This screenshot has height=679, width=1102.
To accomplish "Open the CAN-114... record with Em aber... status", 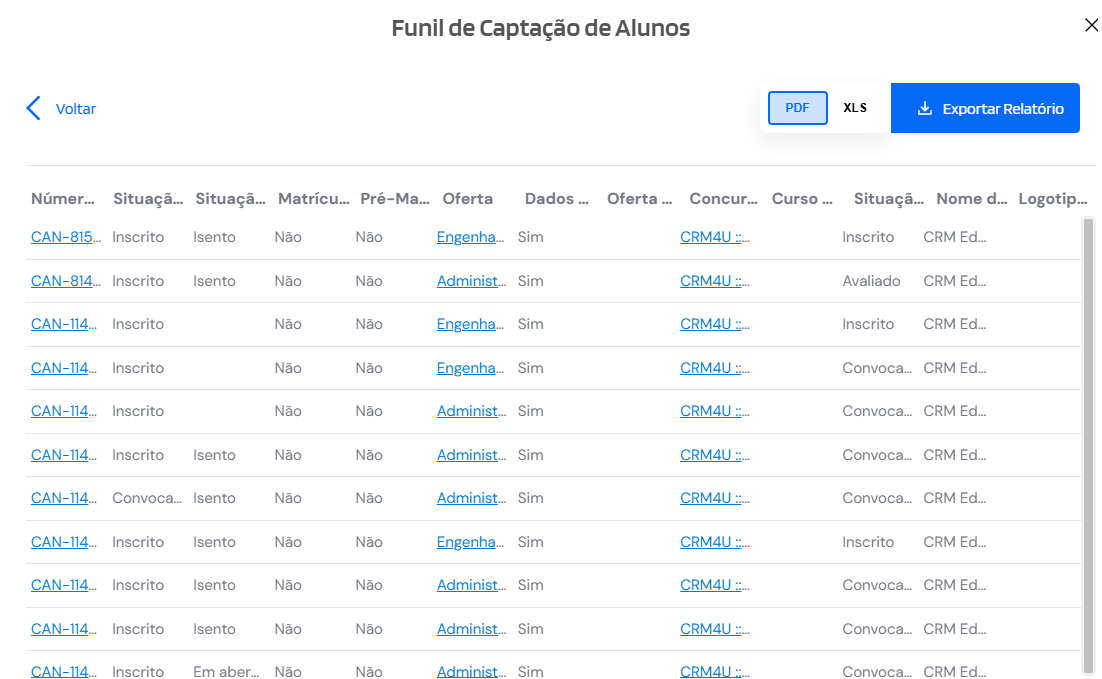I will pos(63,671).
